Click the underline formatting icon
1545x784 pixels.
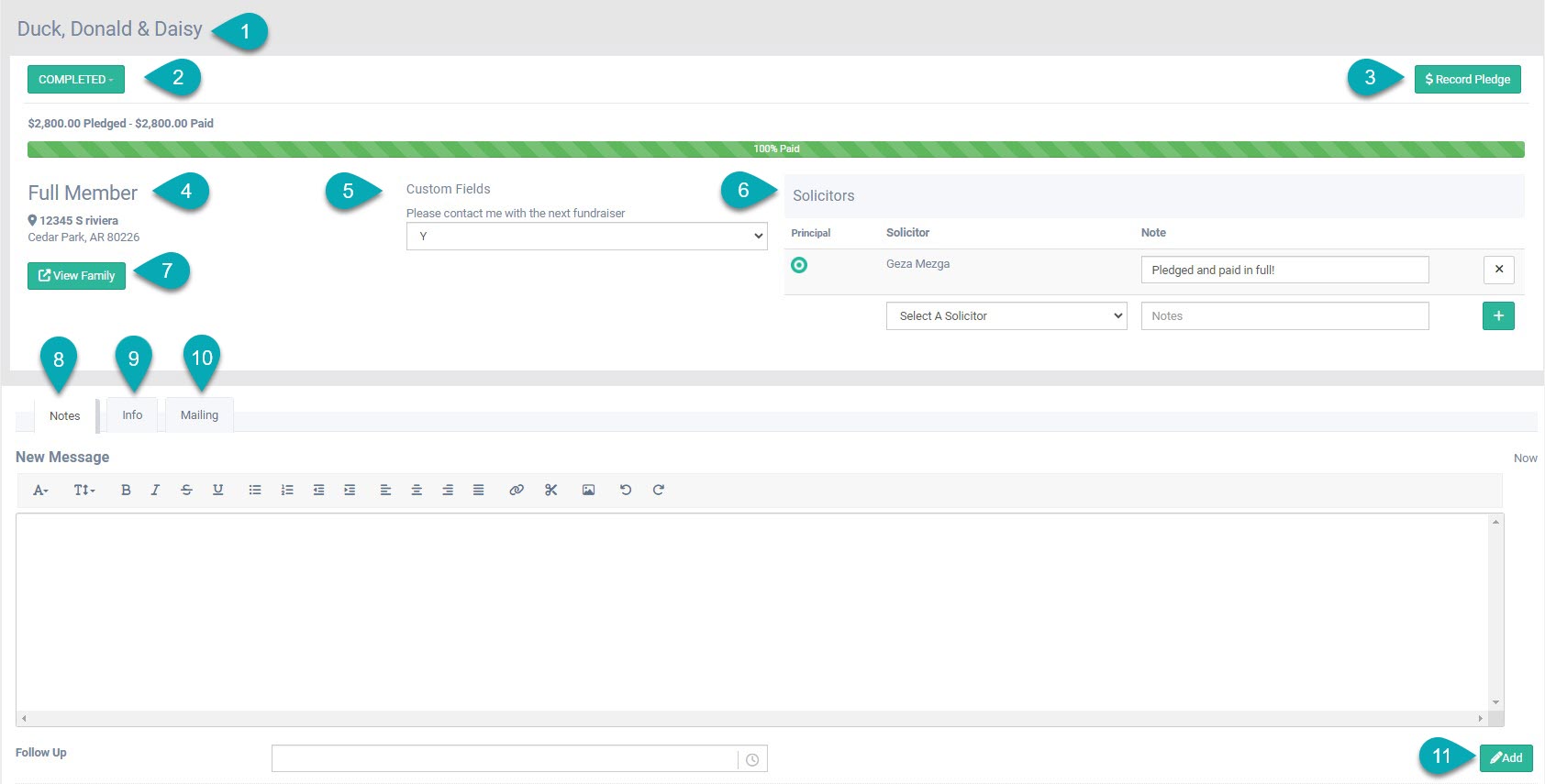tap(218, 491)
